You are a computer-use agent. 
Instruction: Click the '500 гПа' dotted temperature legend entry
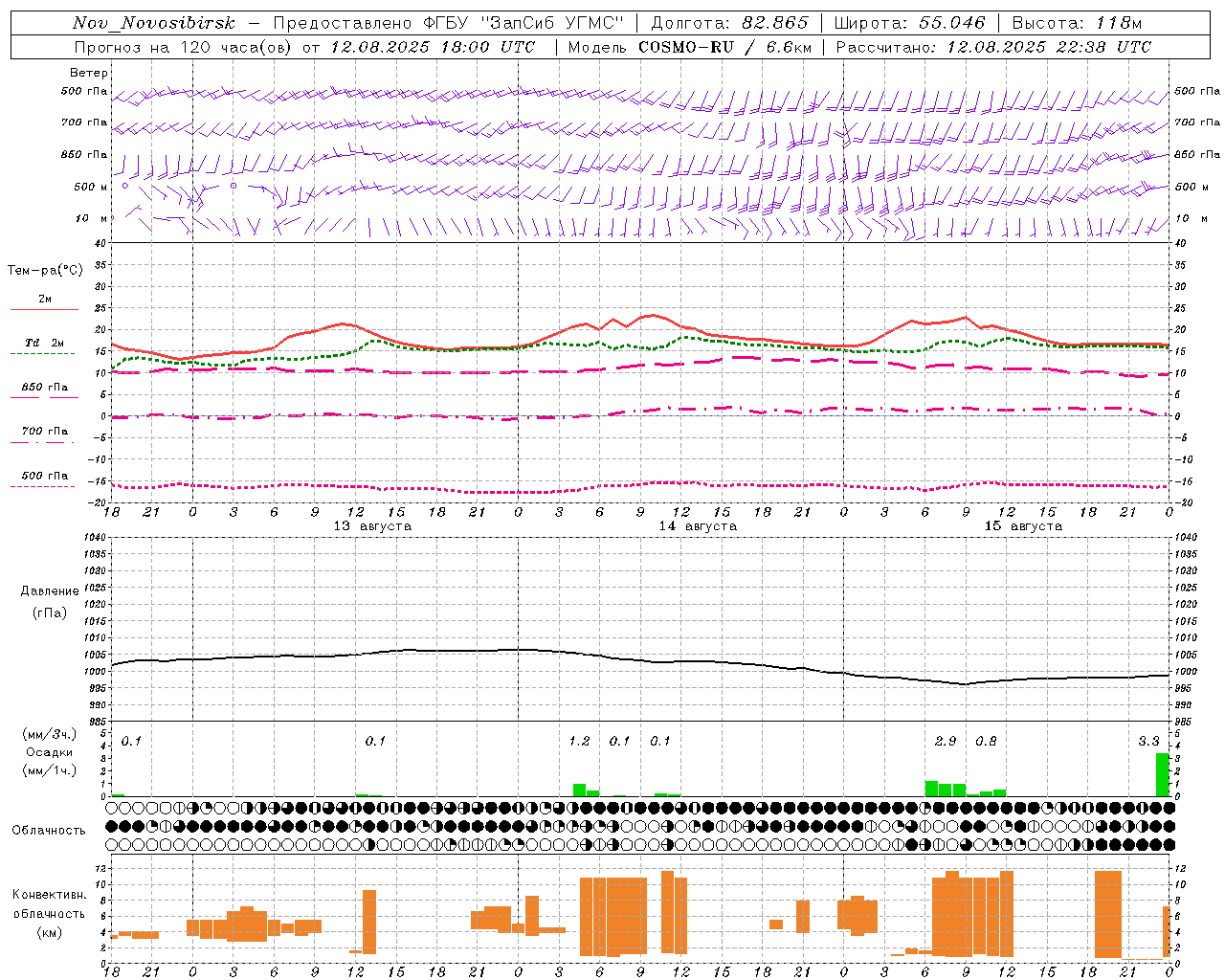(x=44, y=480)
